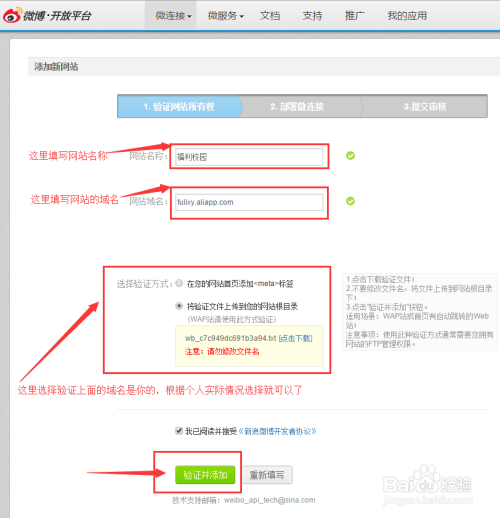
Task: Go to 我的应用 in navigation
Action: 407,16
